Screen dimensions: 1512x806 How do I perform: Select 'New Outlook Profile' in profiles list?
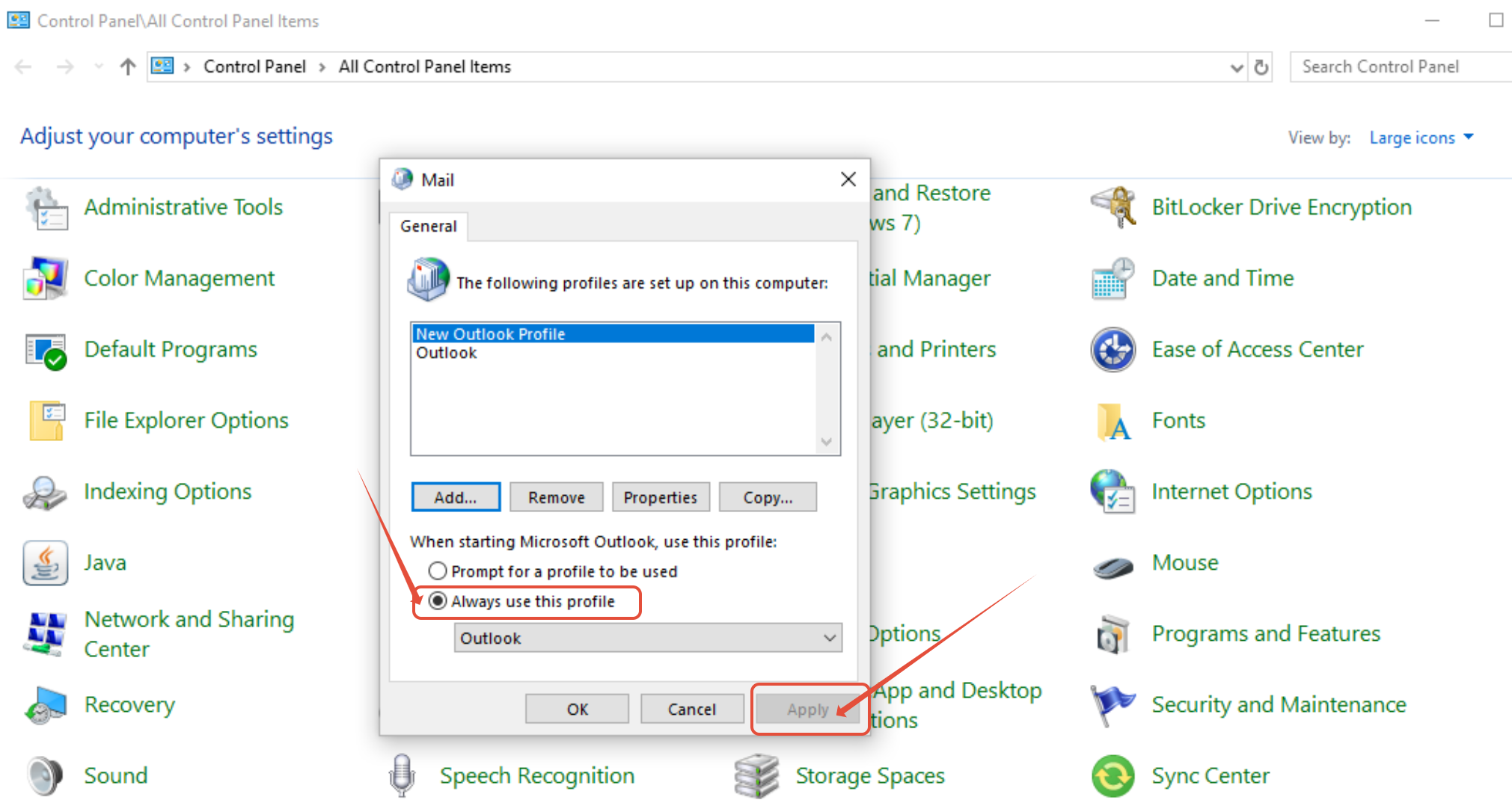(613, 333)
